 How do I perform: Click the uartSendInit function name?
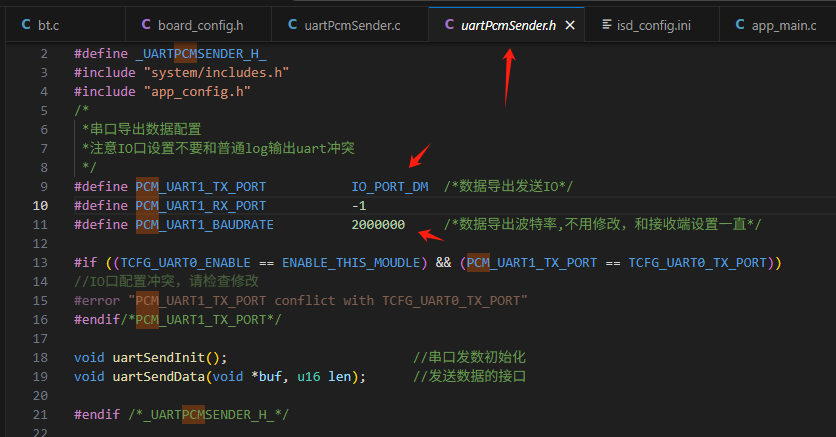[158, 358]
